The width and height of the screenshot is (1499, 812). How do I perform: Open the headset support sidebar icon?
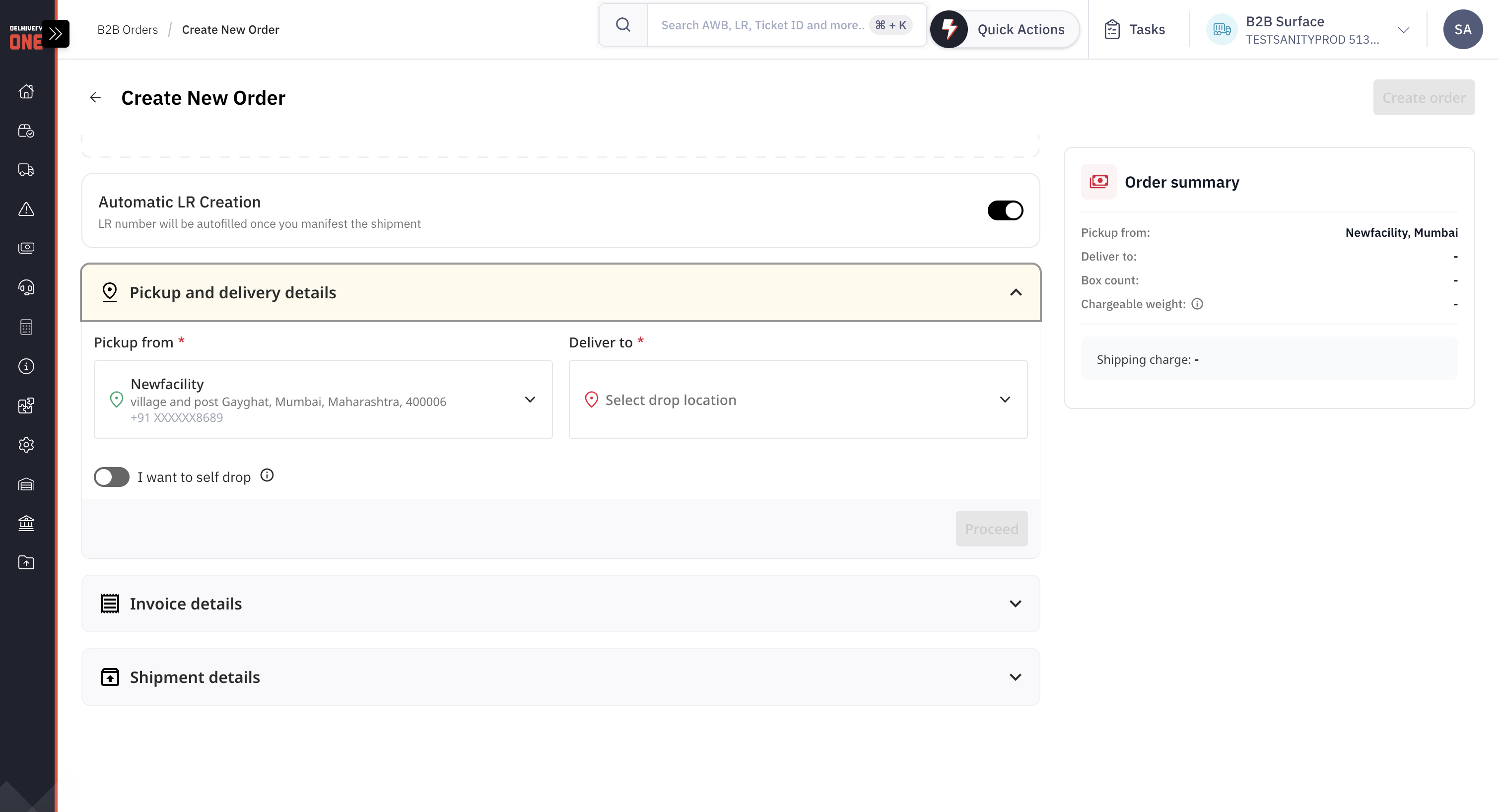(26, 287)
